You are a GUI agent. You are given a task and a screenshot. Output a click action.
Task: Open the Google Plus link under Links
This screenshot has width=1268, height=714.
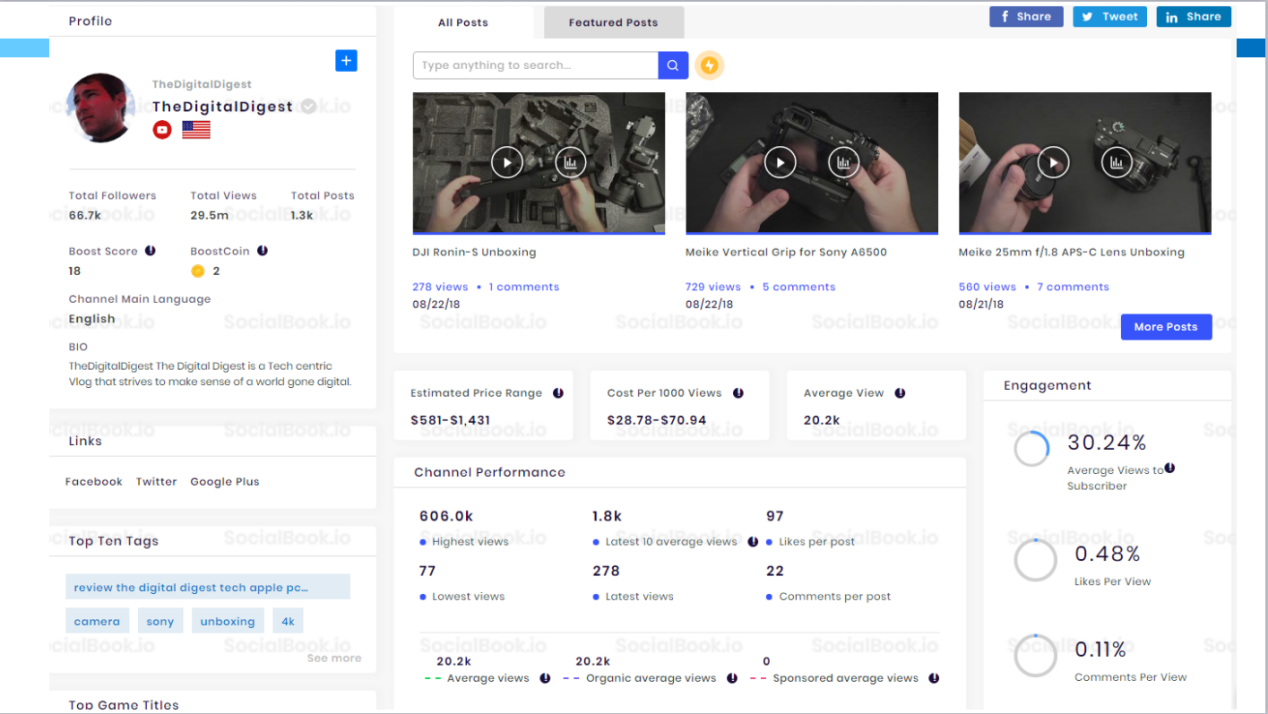(225, 481)
